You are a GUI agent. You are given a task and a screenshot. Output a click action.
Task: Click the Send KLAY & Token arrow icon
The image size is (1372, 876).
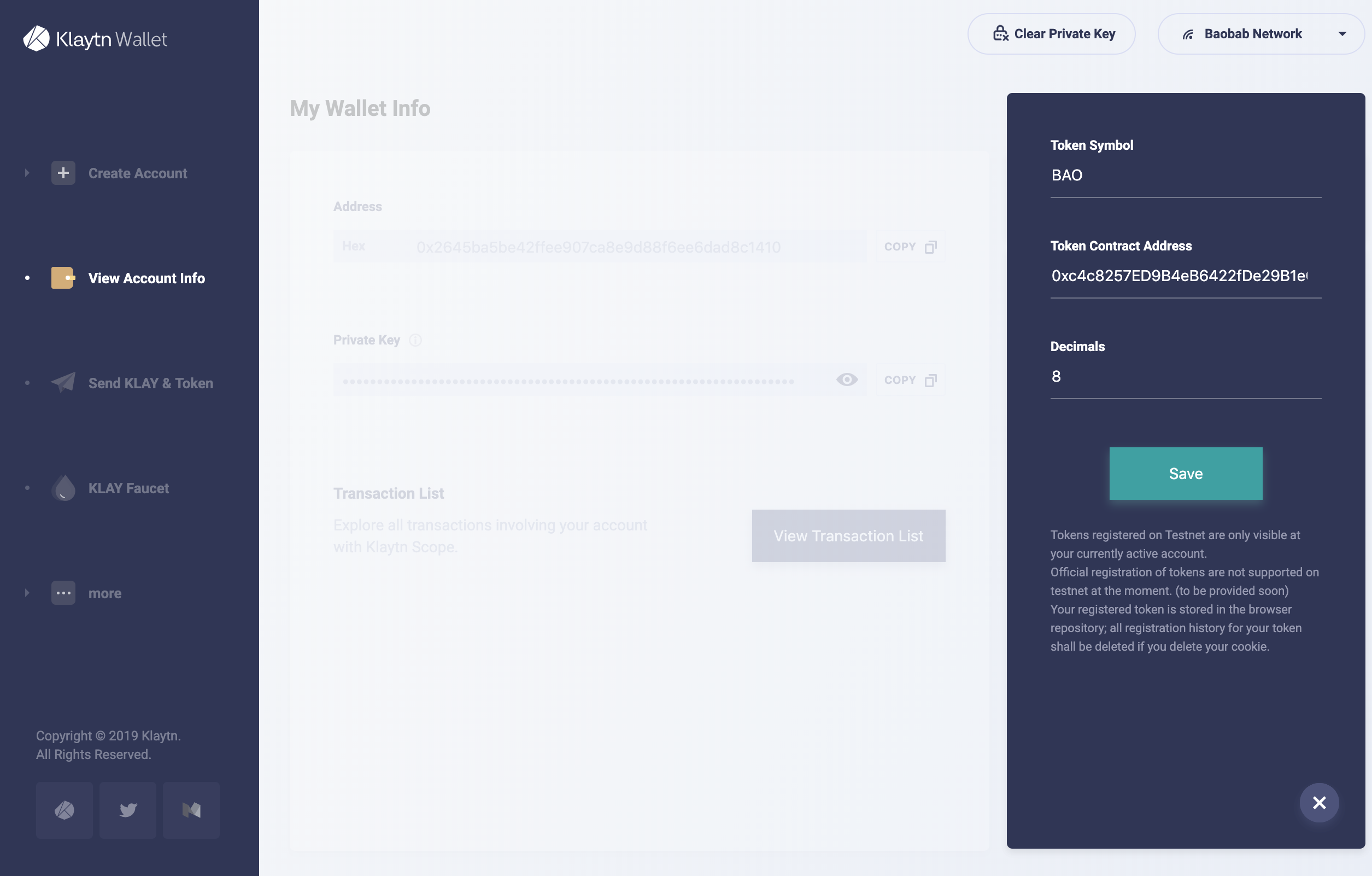[x=62, y=382]
